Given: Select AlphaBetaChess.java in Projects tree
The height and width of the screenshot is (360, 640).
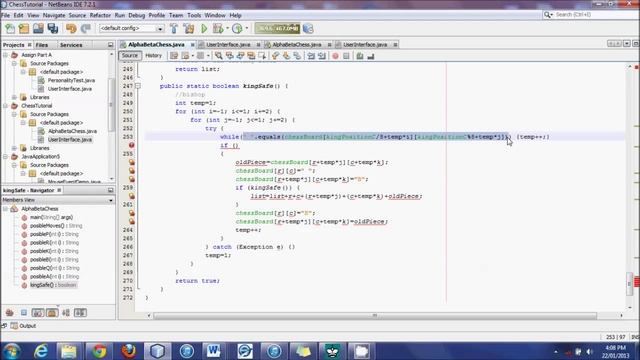Looking at the screenshot, I should 72,131.
